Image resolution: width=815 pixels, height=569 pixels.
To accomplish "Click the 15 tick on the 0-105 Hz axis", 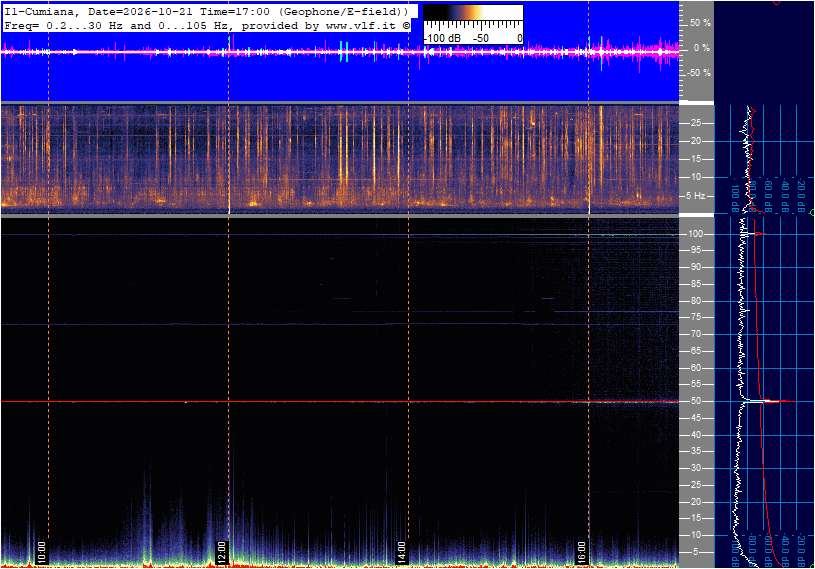I will [695, 519].
